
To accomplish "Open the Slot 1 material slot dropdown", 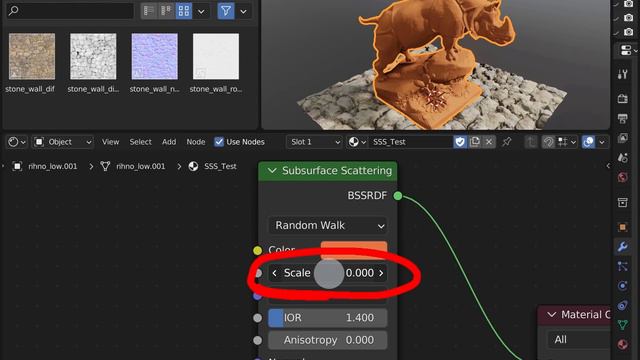I will tap(314, 142).
